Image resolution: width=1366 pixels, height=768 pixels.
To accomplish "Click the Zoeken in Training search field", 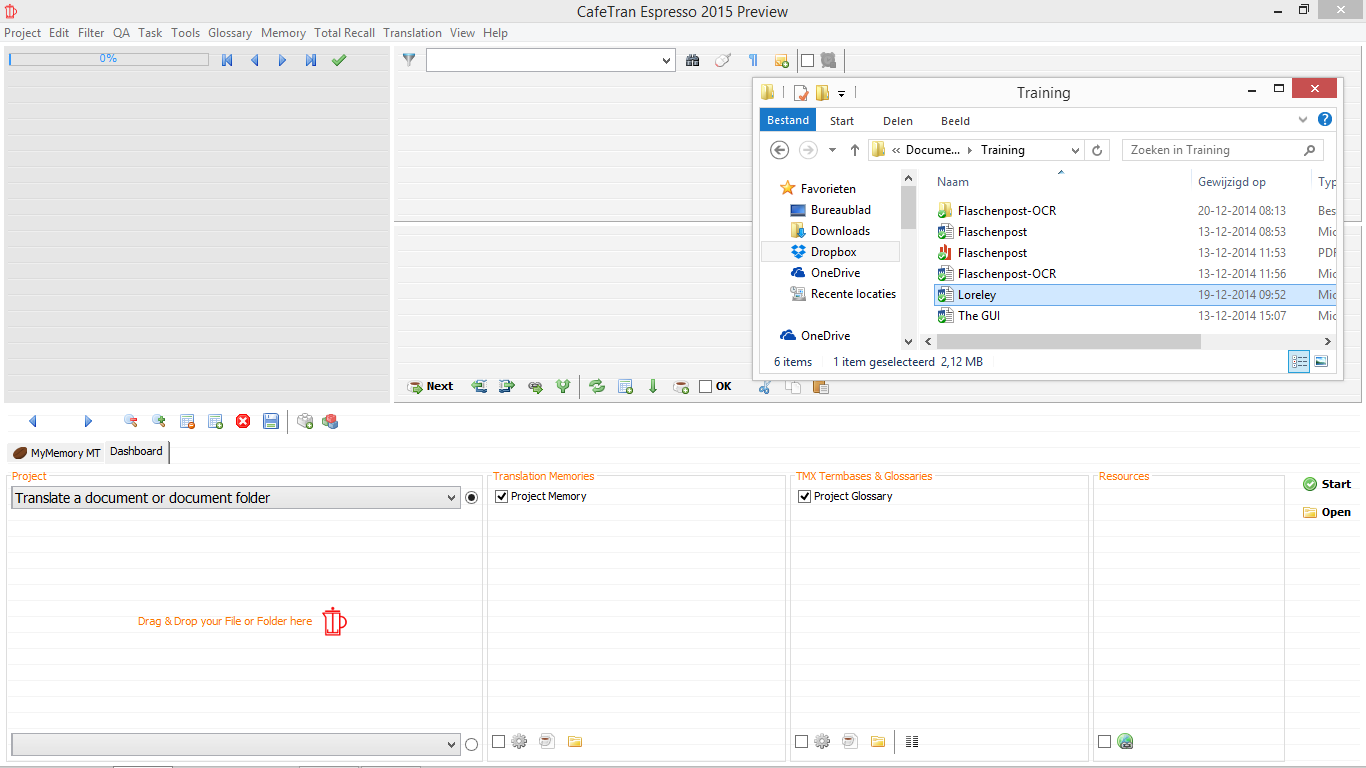I will [1210, 150].
